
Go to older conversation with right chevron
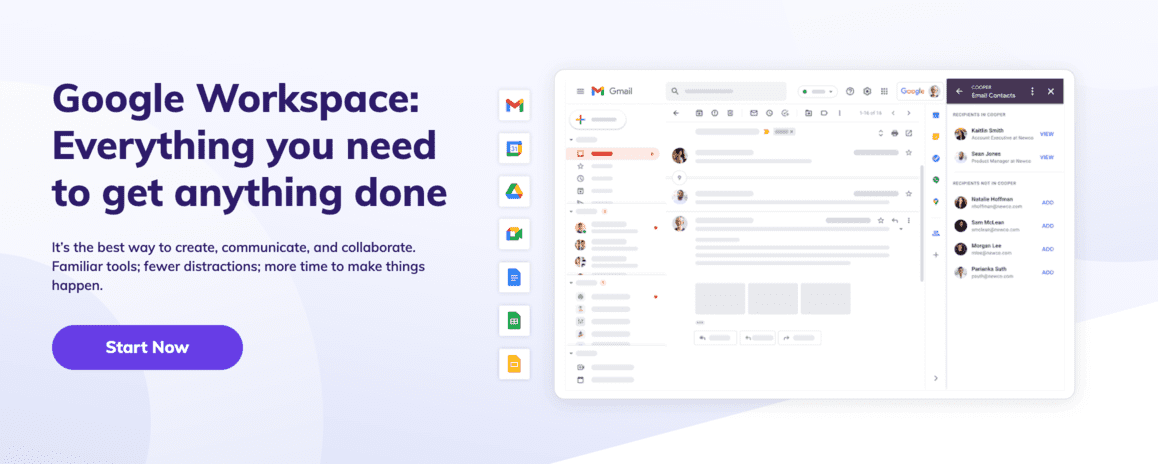(908, 113)
